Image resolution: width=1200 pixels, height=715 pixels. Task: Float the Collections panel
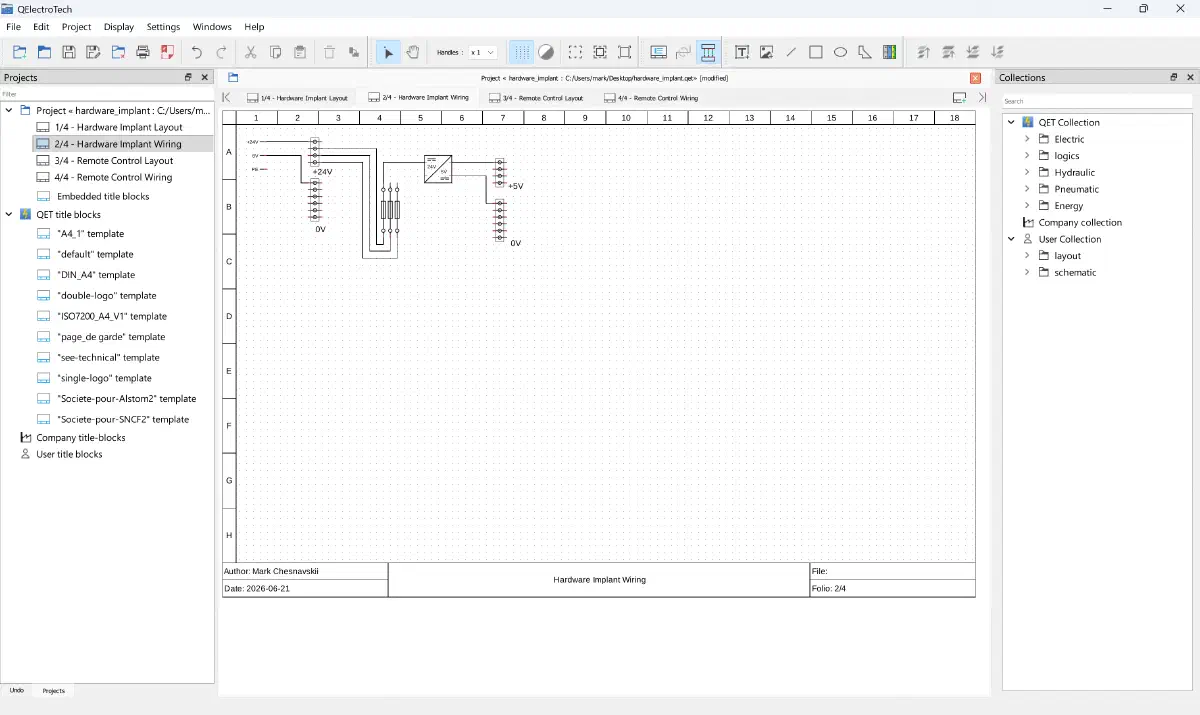click(x=1174, y=77)
